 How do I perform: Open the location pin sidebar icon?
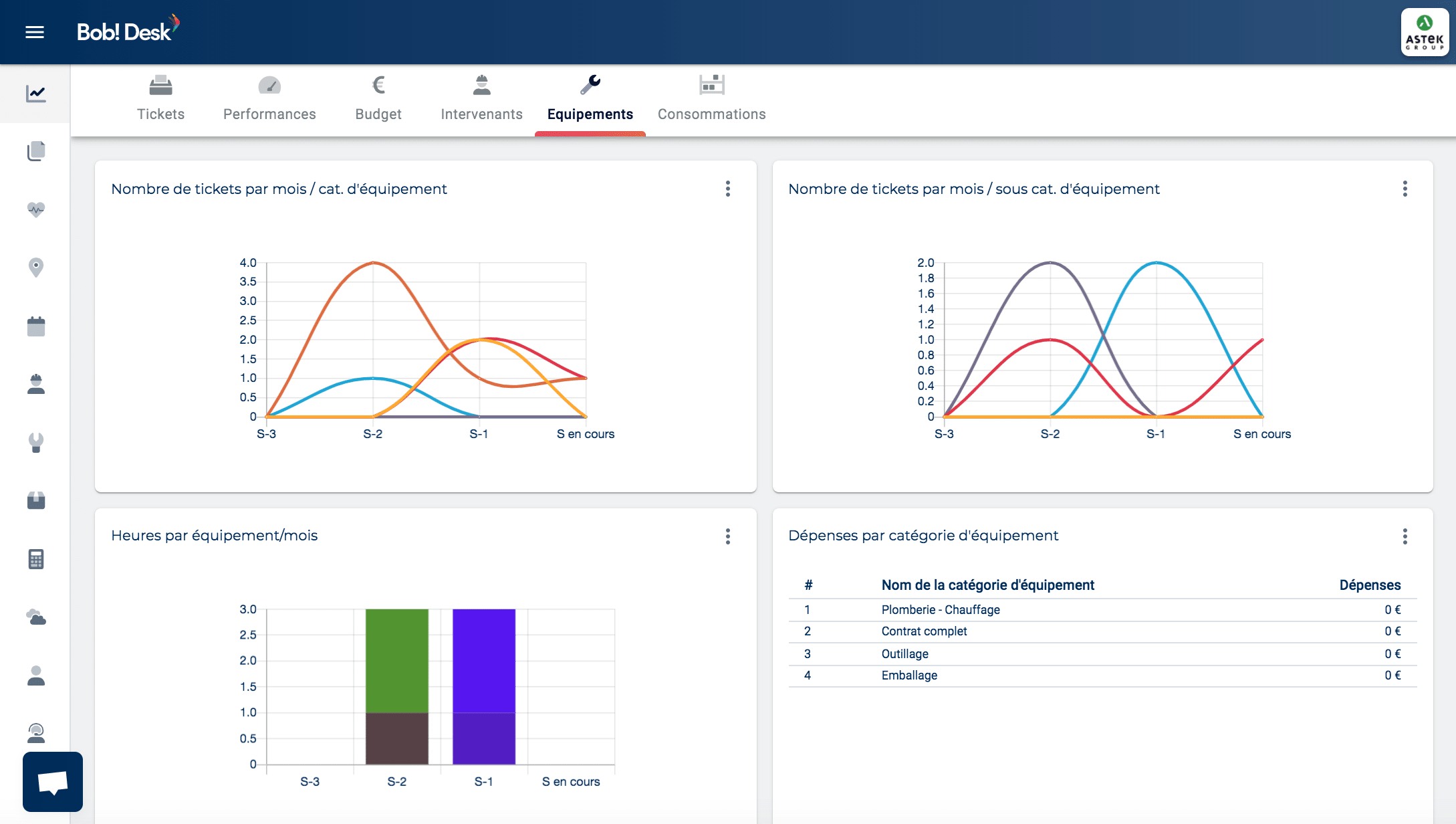click(36, 268)
